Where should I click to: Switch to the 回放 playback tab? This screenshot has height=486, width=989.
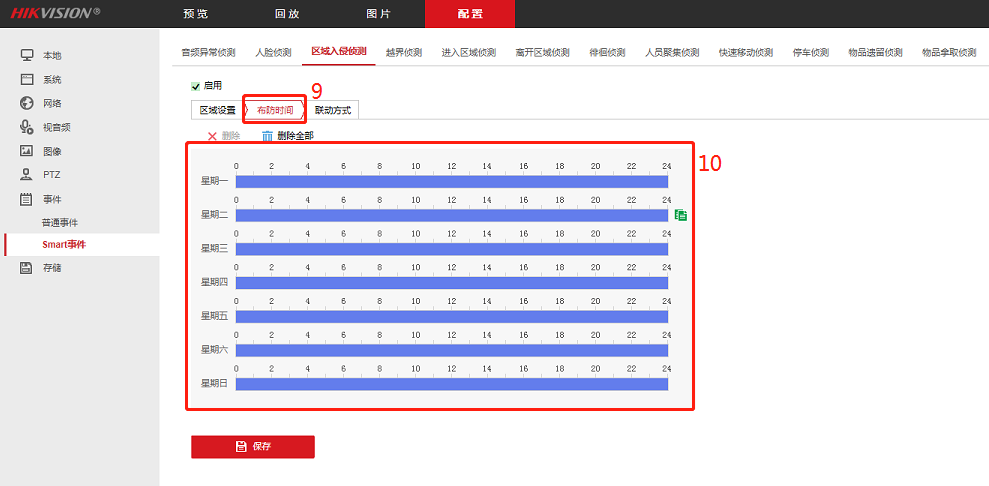tap(287, 14)
